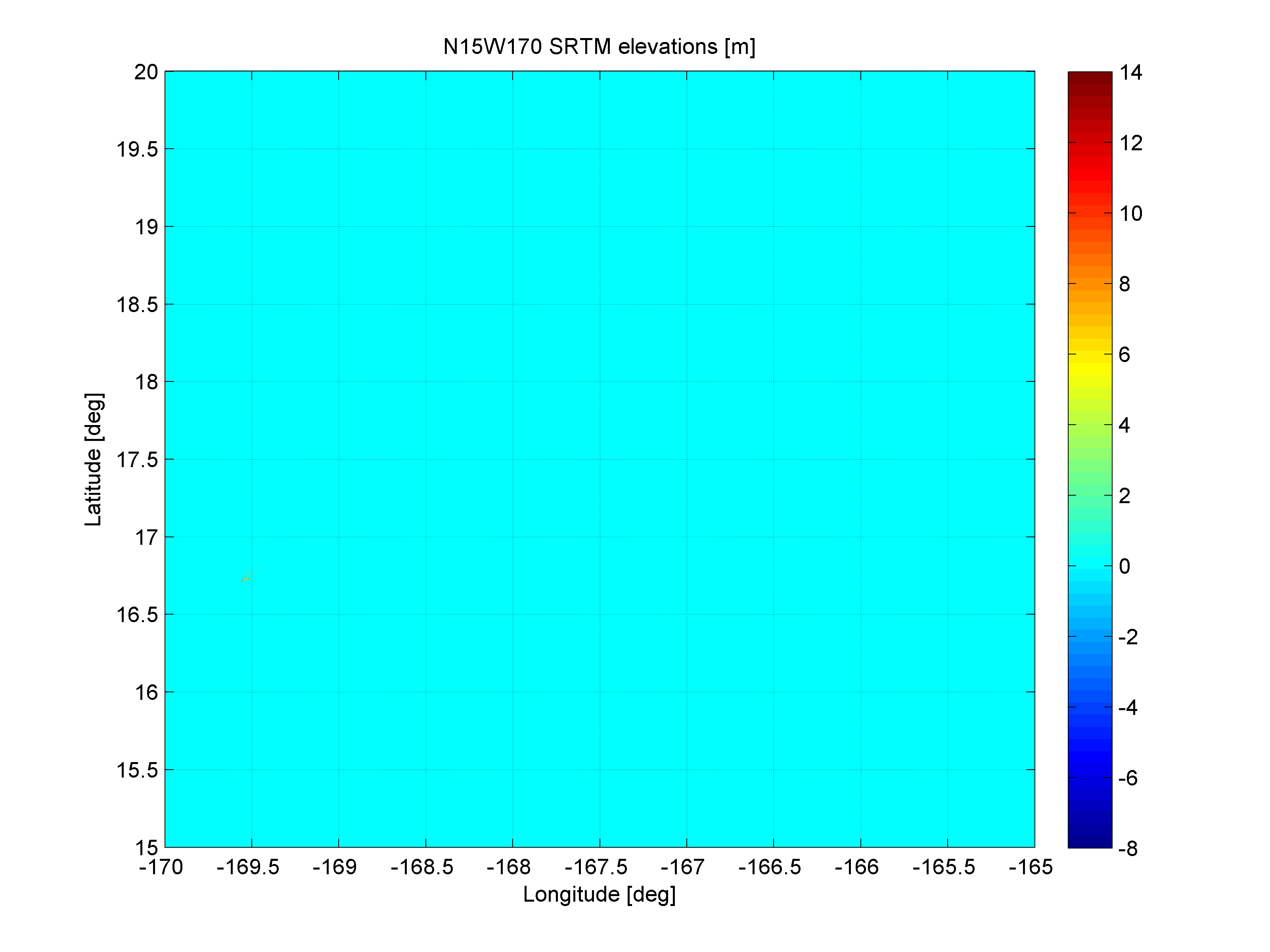This screenshot has height=952, width=1270.
Task: Click the x-axis tick label -167.5
Action: click(596, 867)
